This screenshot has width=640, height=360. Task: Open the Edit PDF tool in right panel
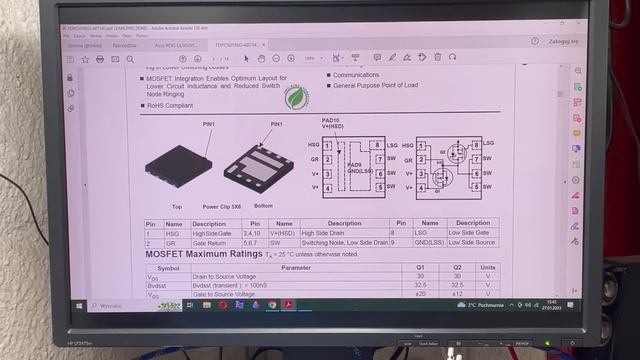coord(577,102)
